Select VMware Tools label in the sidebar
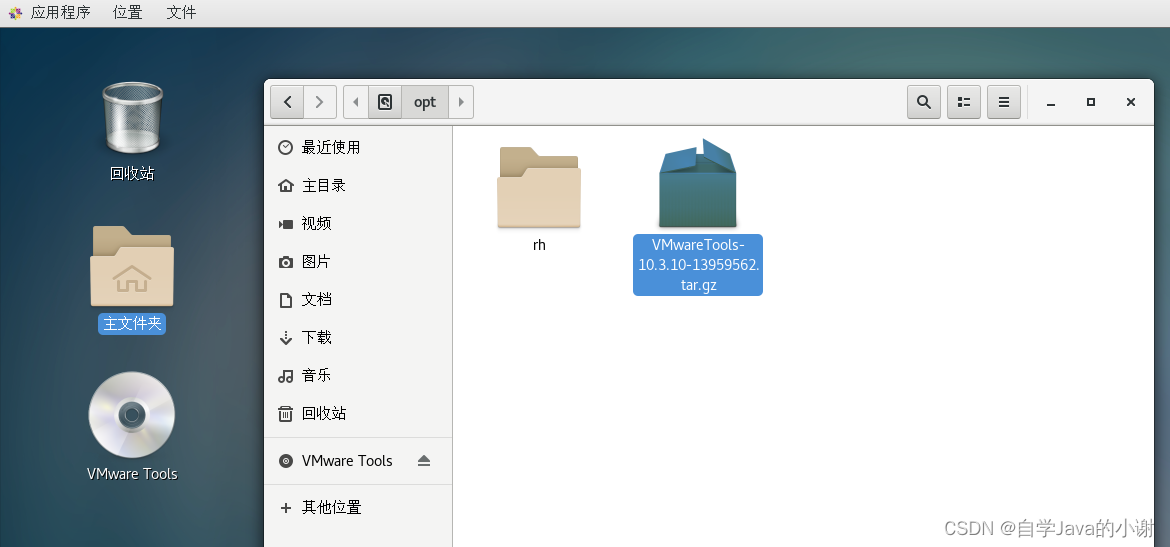The image size is (1170, 547). pos(347,461)
